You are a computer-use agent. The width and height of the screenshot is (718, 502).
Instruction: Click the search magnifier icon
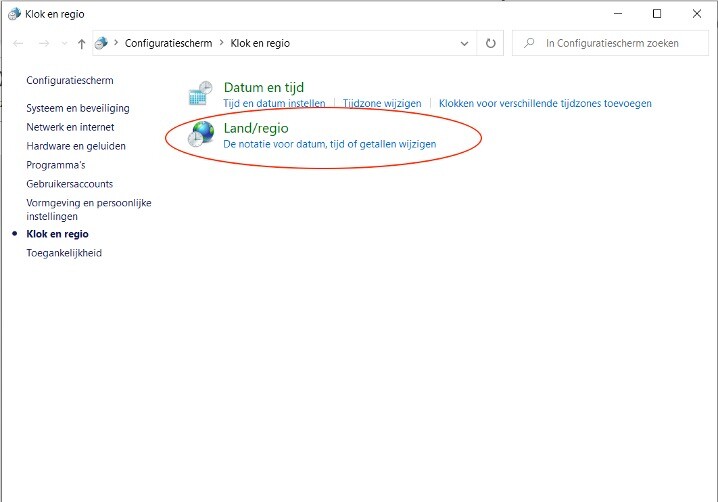point(529,43)
